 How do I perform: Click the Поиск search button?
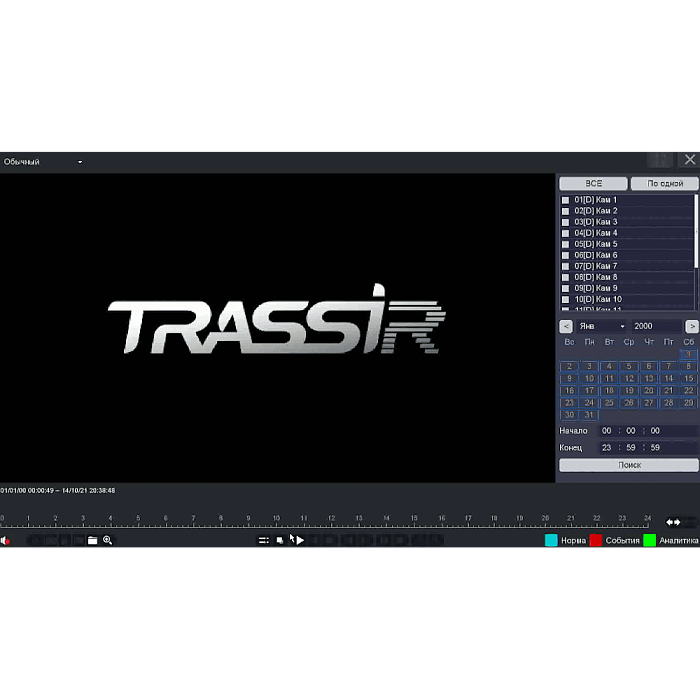tap(629, 465)
